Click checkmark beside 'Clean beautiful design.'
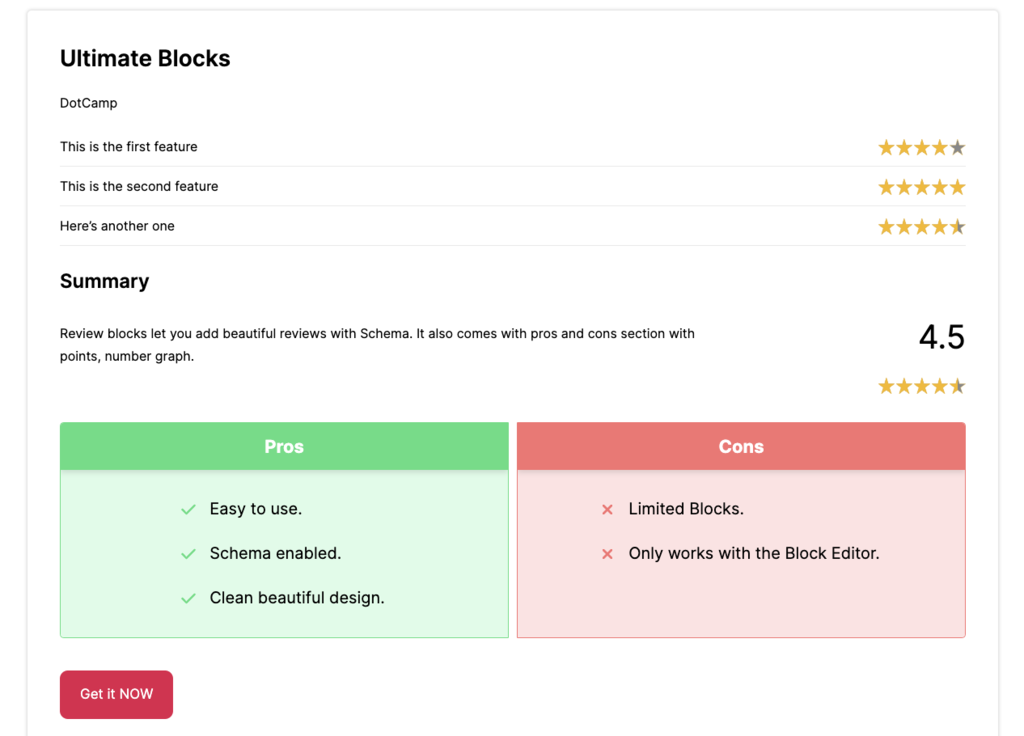 click(188, 599)
